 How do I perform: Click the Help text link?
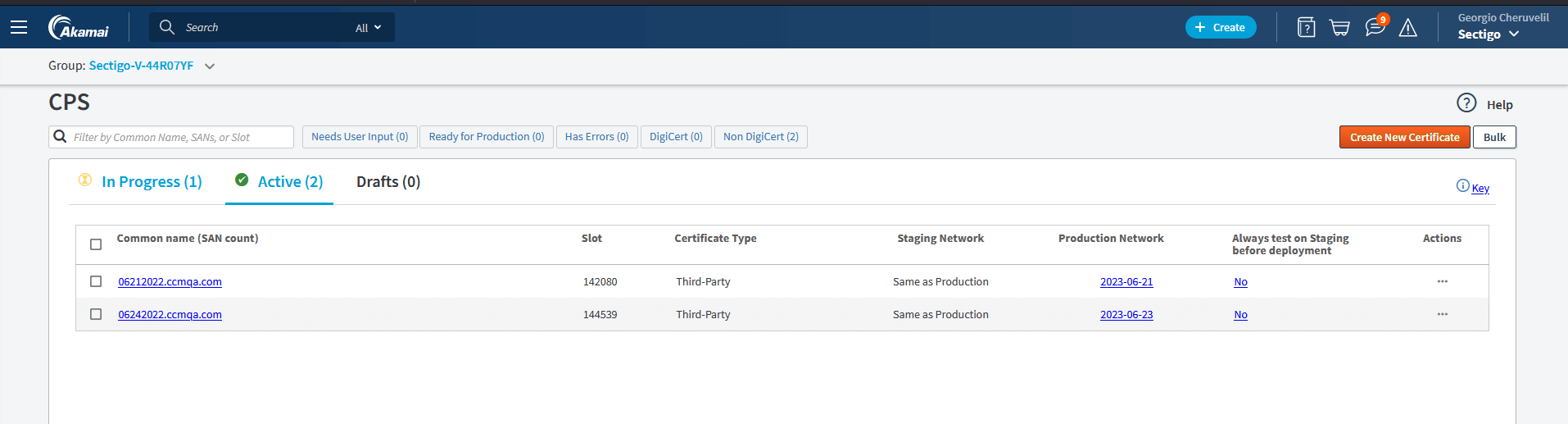1500,105
